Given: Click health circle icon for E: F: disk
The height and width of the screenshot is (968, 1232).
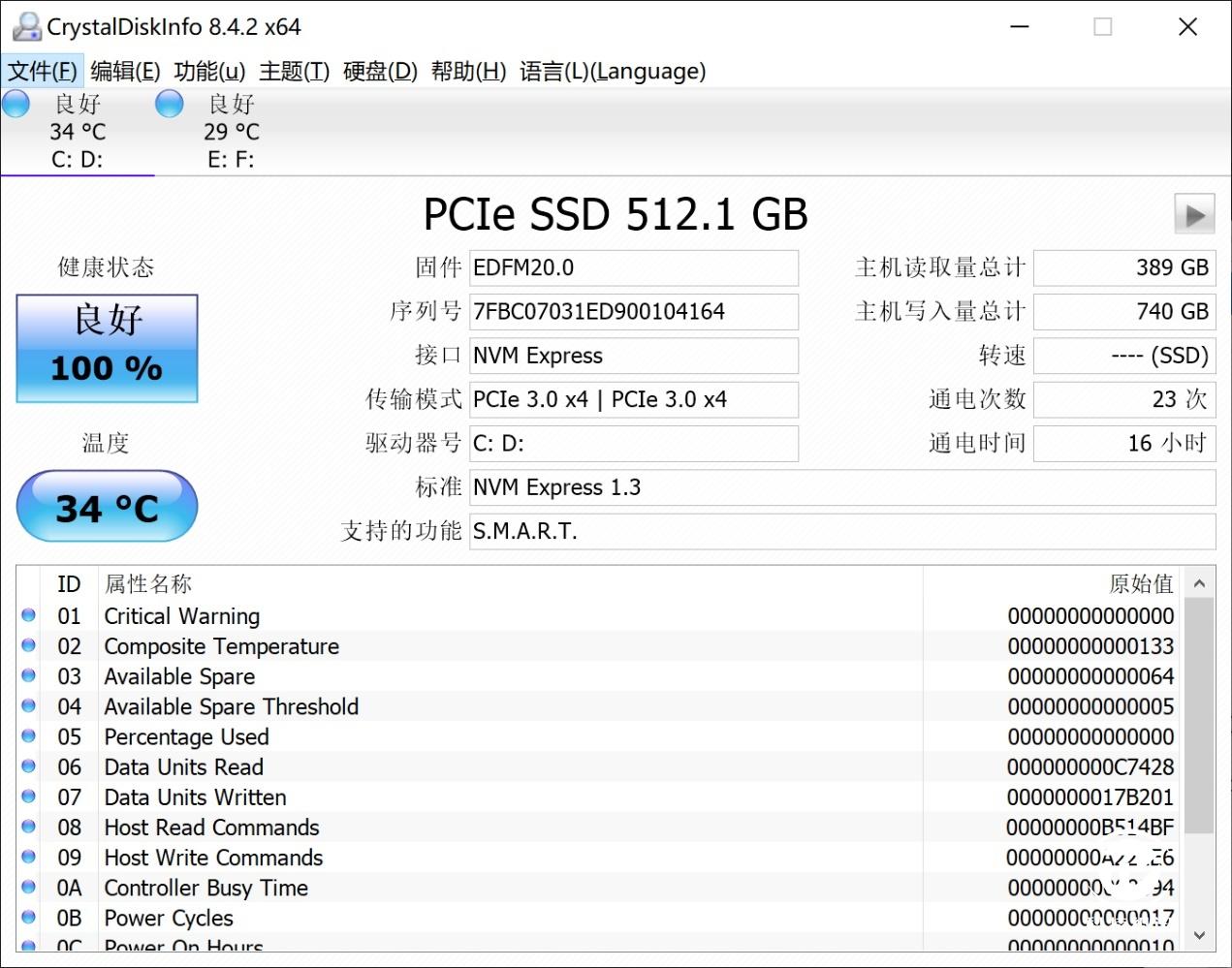Looking at the screenshot, I should pyautogui.click(x=170, y=104).
